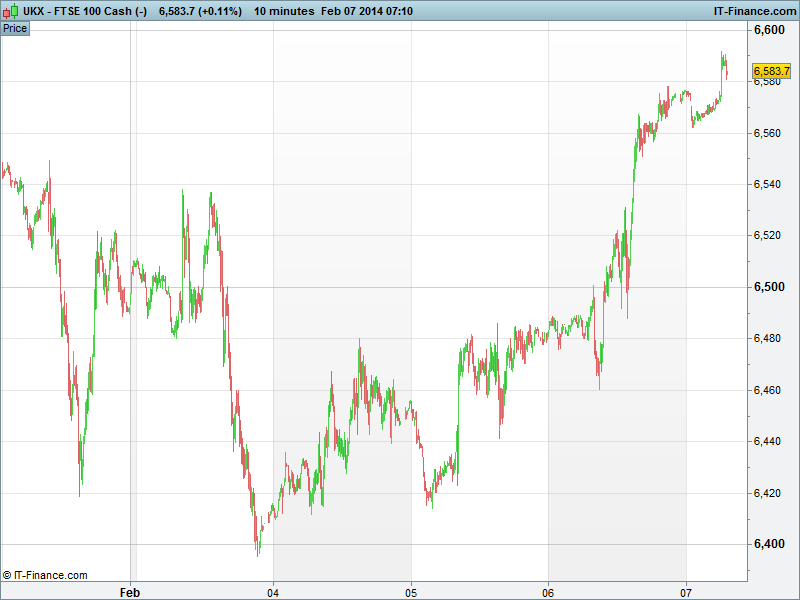Click the yellow 6,583.7 current price tag
Viewport: 800px width, 600px height.
pos(771,71)
